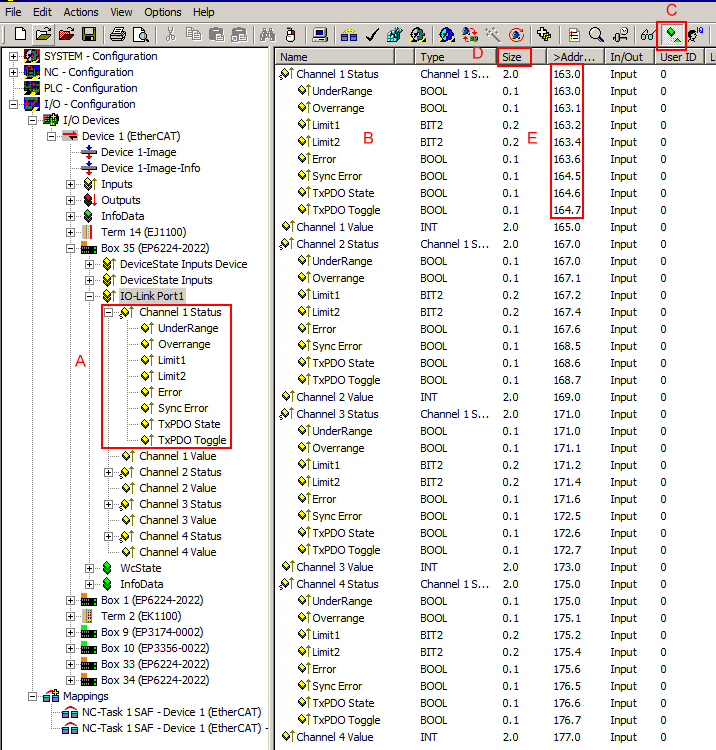
Task: Sort by the In/Out column header
Action: 629,57
